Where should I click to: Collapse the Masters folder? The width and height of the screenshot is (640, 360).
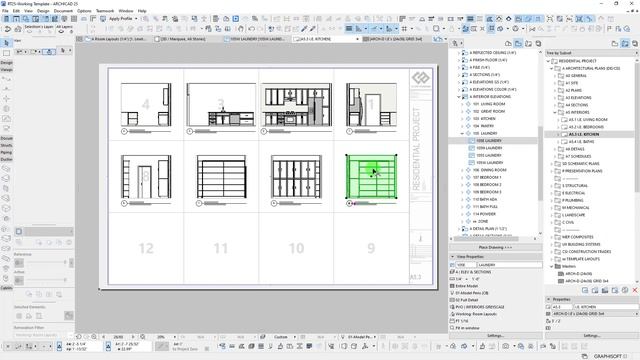pyautogui.click(x=551, y=267)
